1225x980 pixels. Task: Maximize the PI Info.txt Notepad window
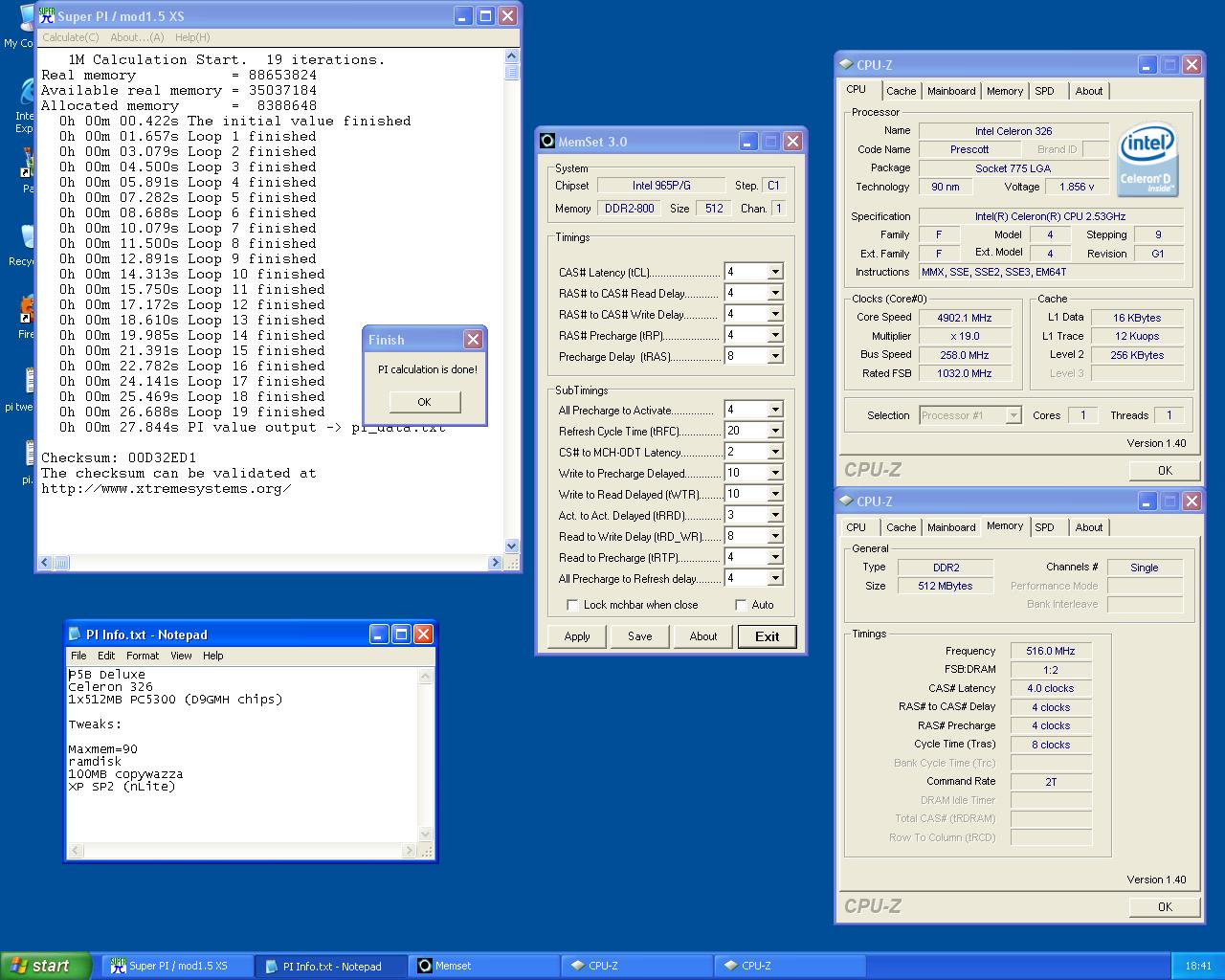tap(401, 634)
